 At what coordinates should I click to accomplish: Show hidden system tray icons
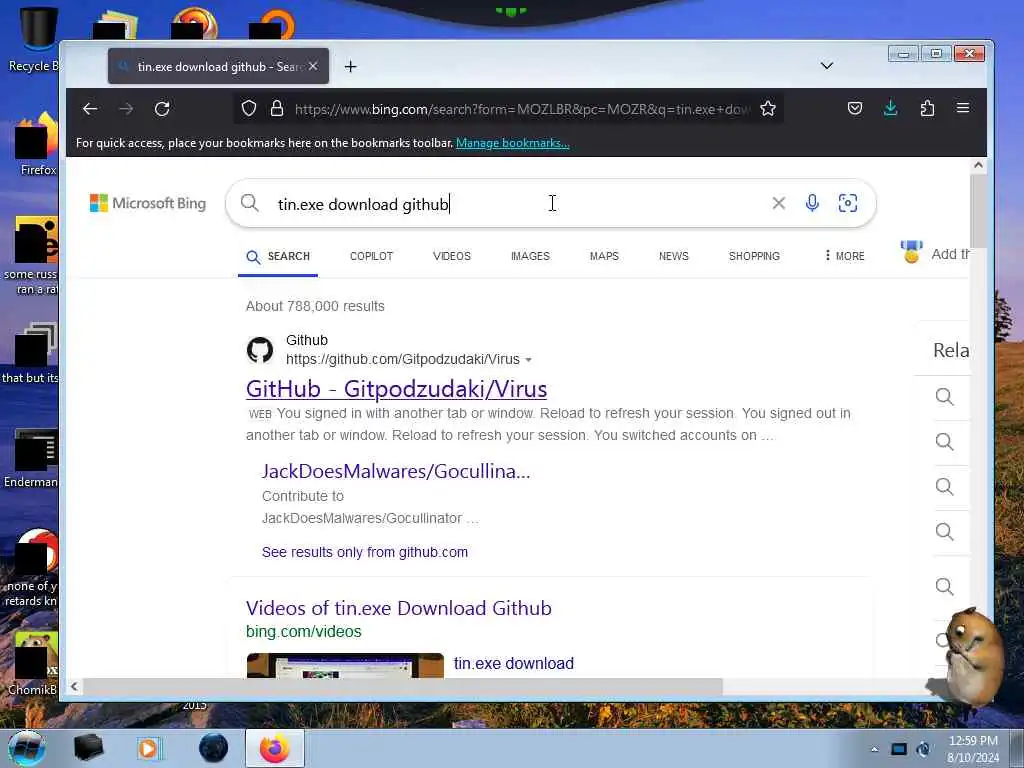[x=874, y=749]
